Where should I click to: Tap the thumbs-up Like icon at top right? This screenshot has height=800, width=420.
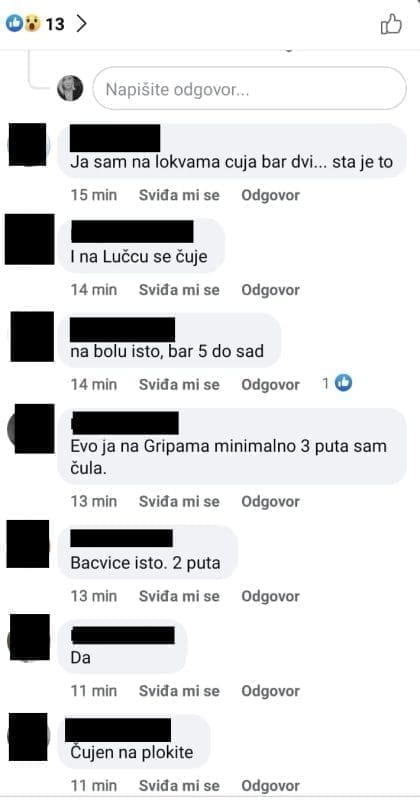click(x=391, y=24)
